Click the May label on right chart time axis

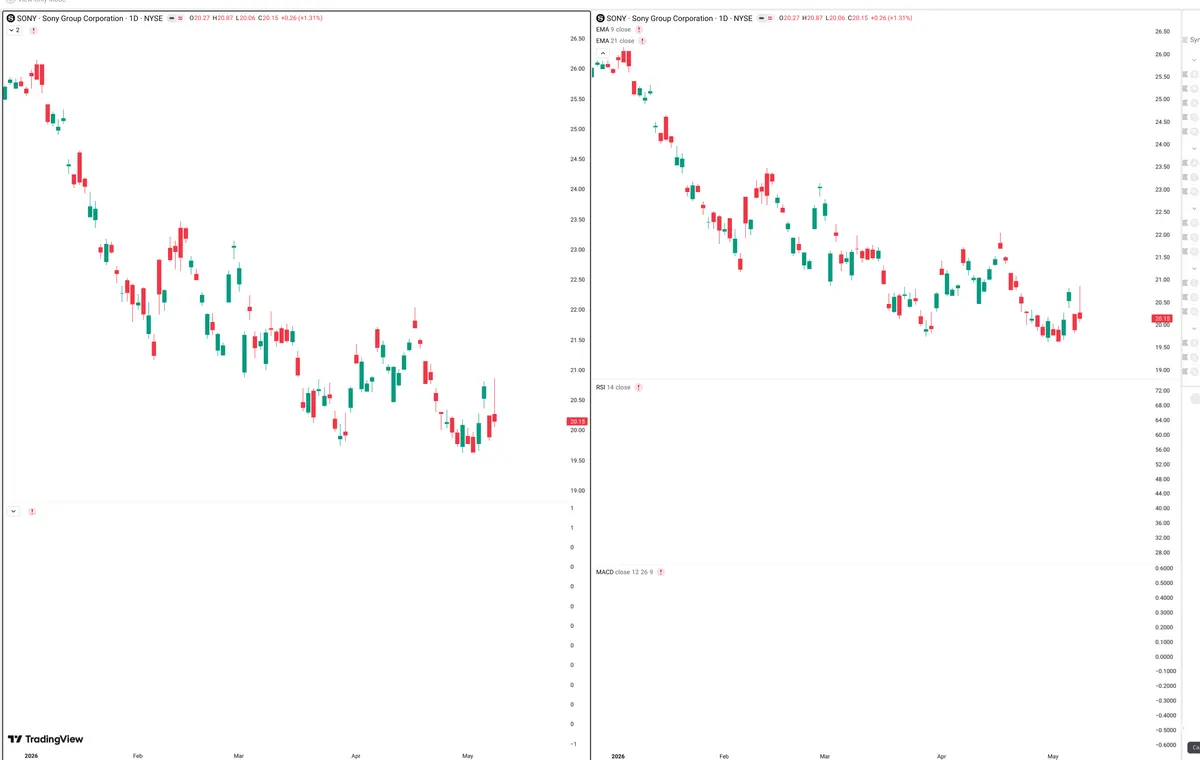pyautogui.click(x=1052, y=756)
